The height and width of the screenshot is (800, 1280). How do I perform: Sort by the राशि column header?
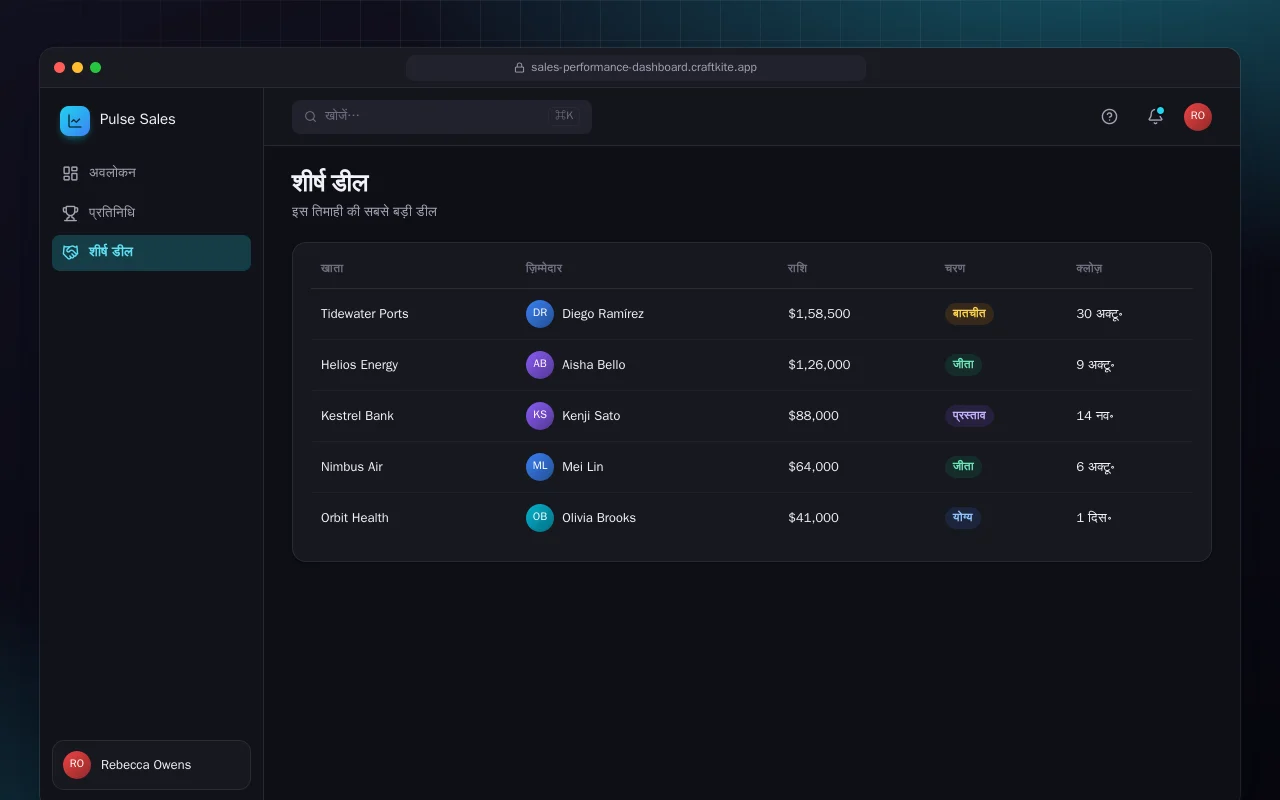coord(797,268)
